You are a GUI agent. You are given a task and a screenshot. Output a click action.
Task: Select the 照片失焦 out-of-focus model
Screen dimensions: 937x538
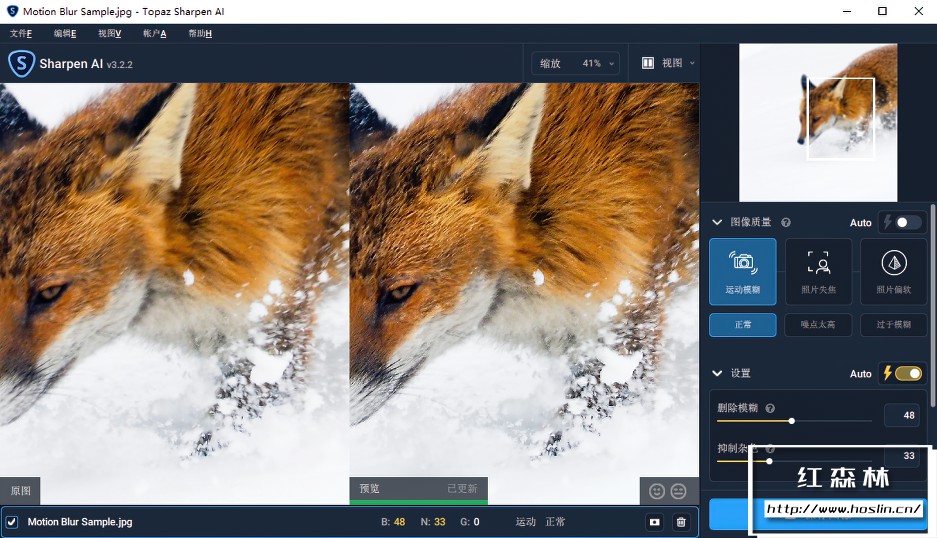(x=818, y=272)
